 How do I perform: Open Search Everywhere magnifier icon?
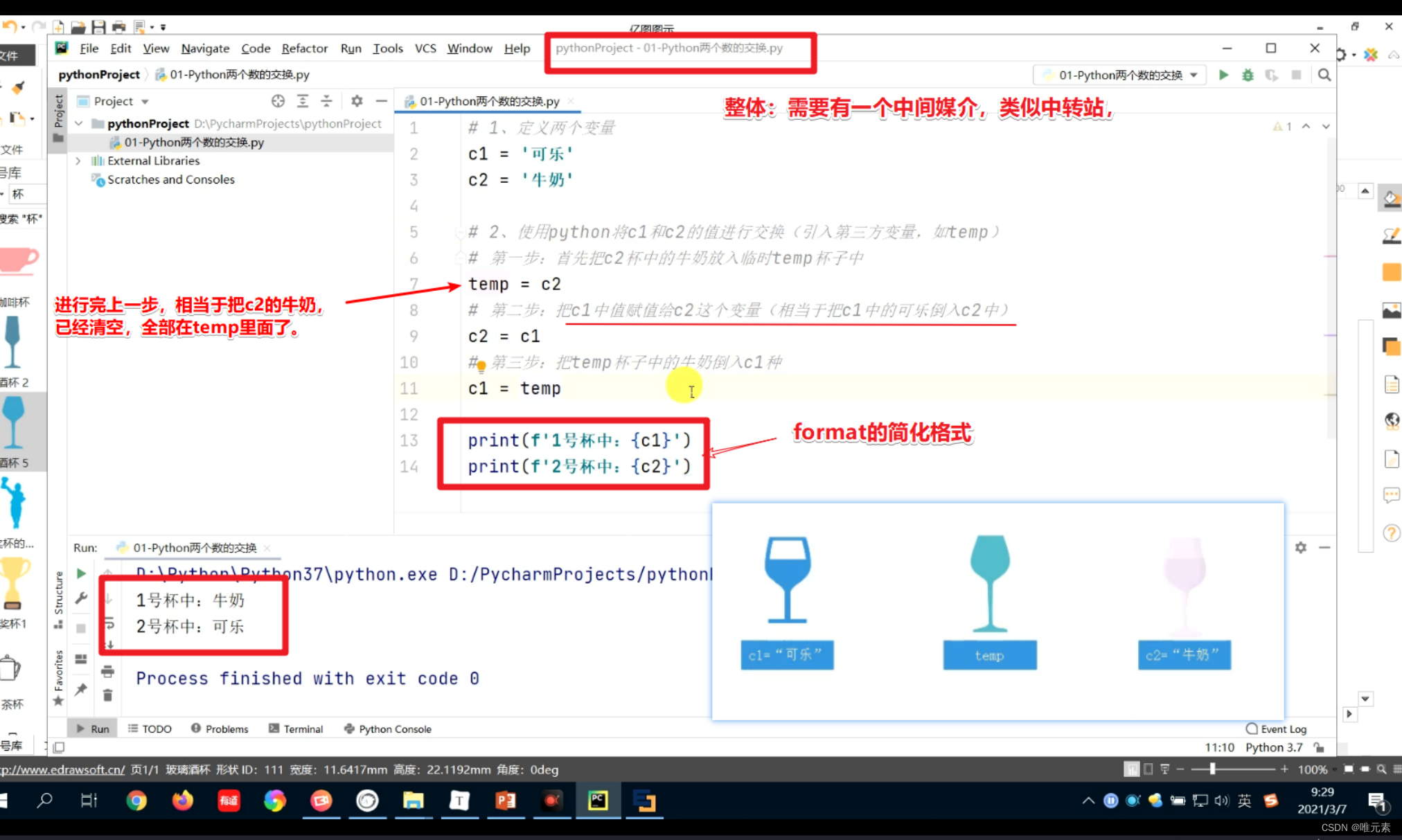(x=1324, y=75)
